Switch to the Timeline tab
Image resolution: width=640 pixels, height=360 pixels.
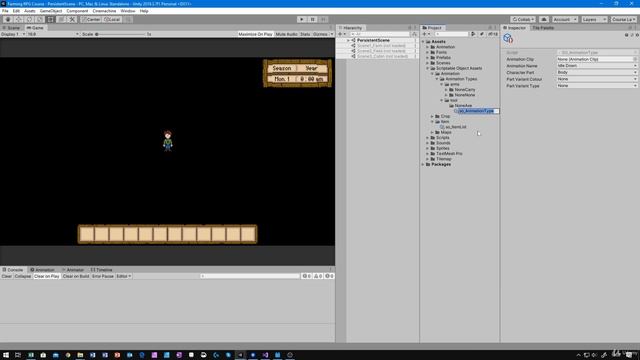(101, 270)
